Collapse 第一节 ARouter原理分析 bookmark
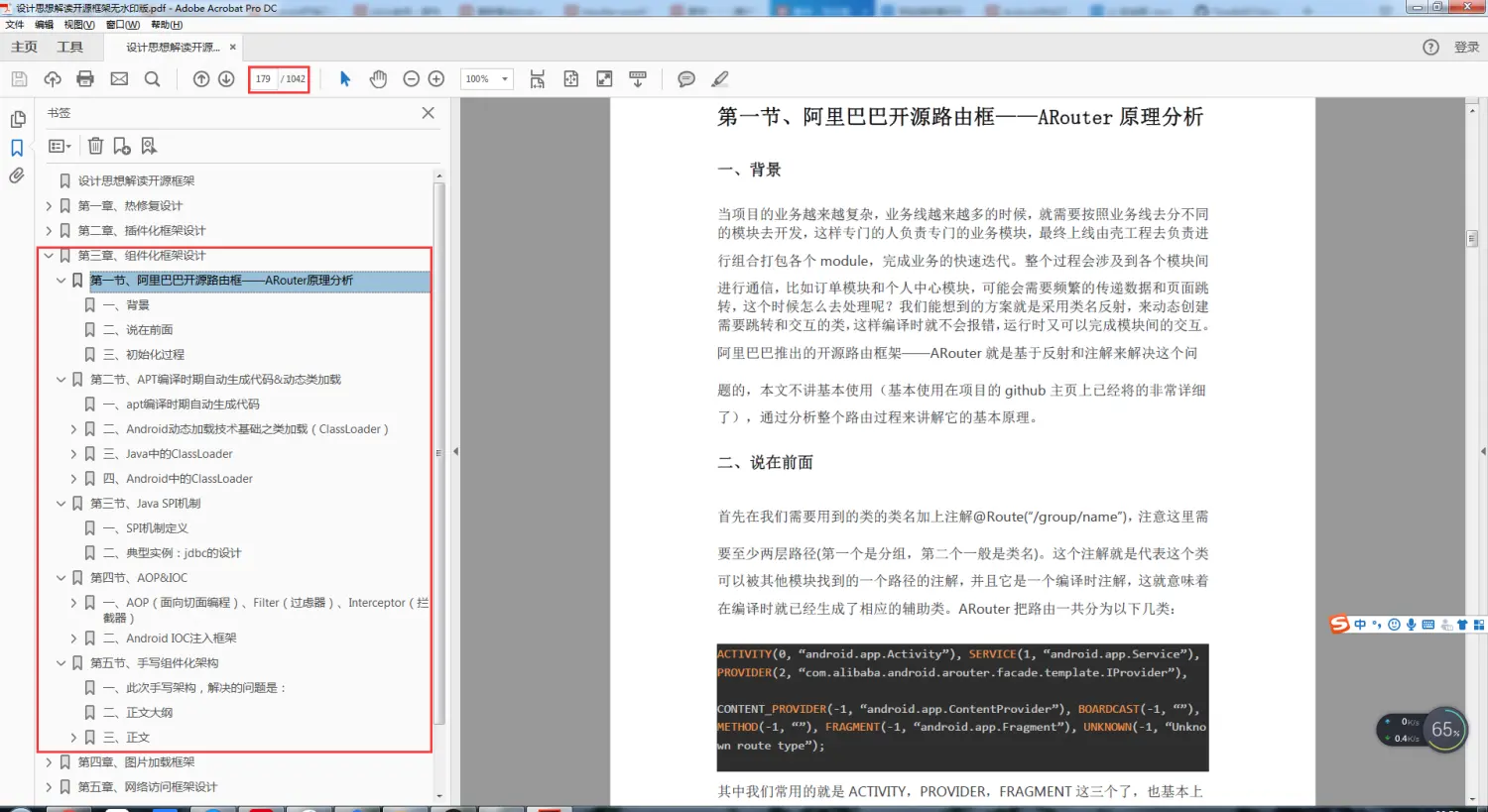 click(62, 281)
